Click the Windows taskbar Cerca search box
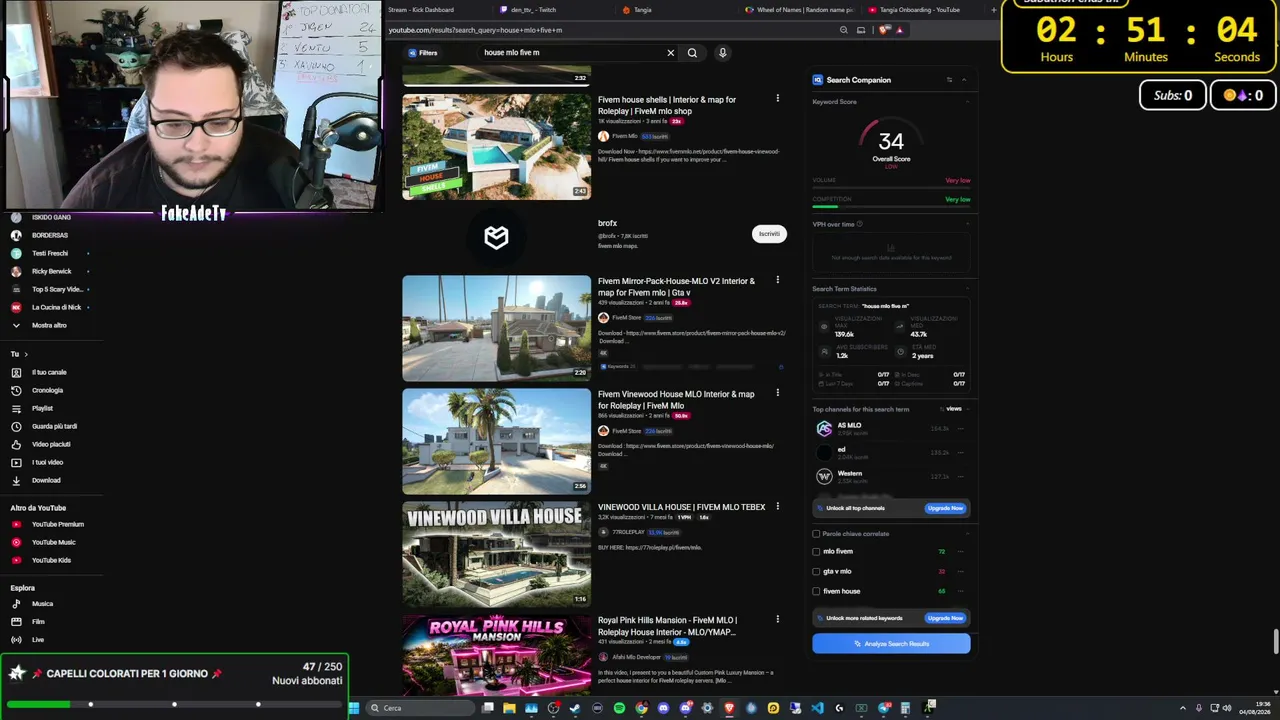 tap(420, 708)
